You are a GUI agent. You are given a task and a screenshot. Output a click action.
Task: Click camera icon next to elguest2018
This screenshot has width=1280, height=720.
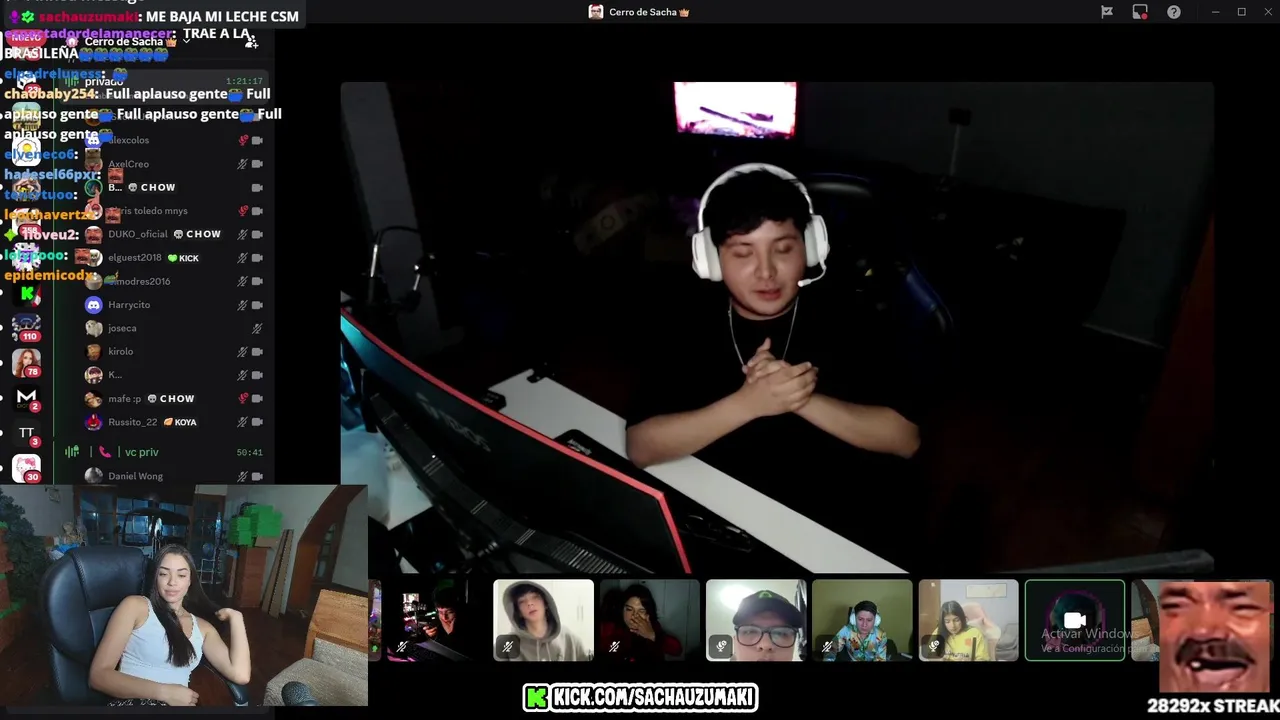[x=257, y=258]
